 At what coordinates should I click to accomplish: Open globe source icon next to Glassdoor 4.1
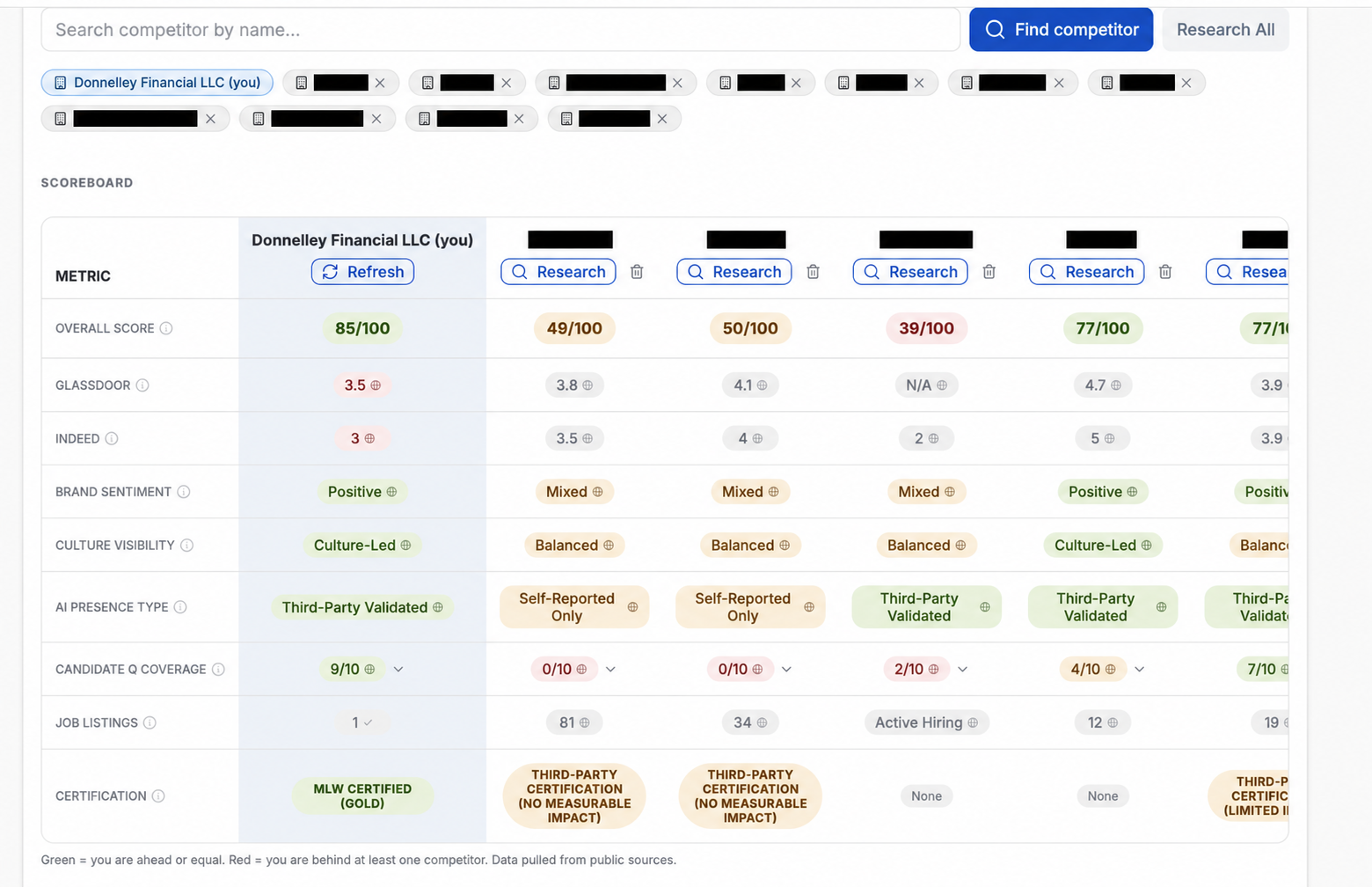[x=763, y=385]
